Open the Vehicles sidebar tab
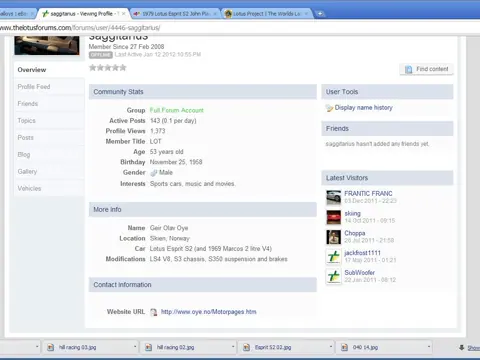 click(x=49, y=188)
